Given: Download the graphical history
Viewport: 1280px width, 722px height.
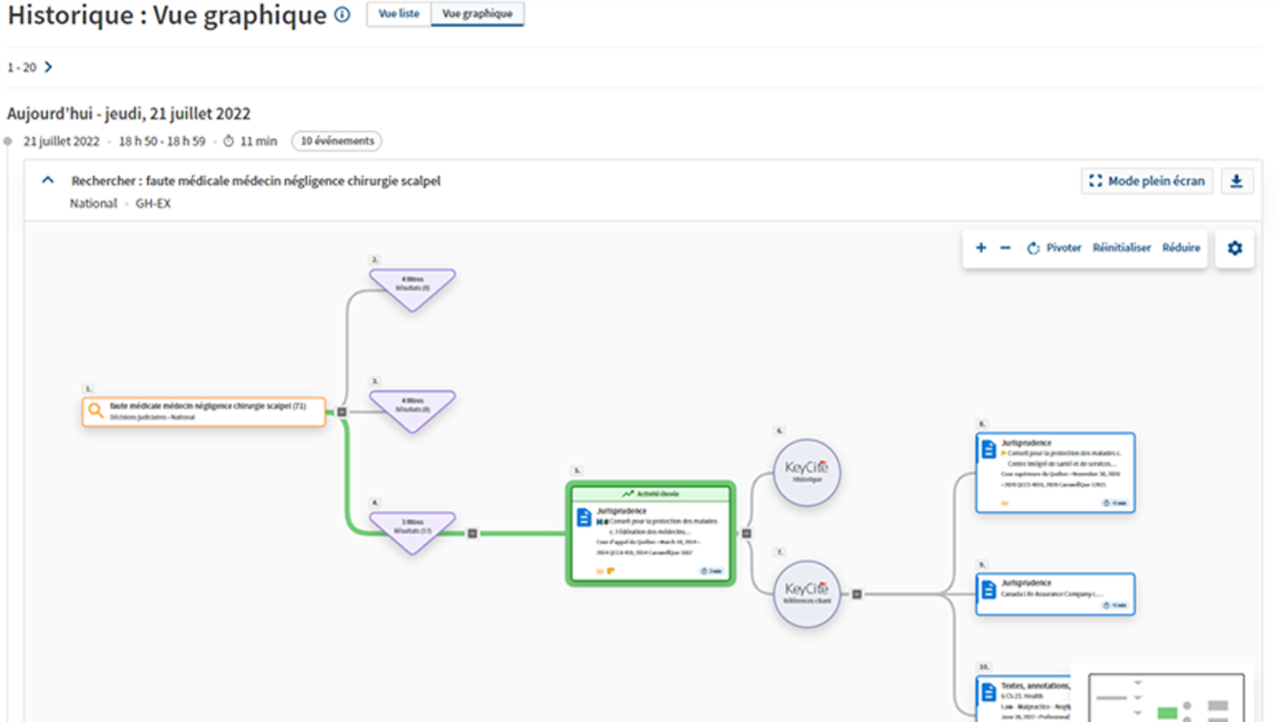Looking at the screenshot, I should click(1237, 181).
